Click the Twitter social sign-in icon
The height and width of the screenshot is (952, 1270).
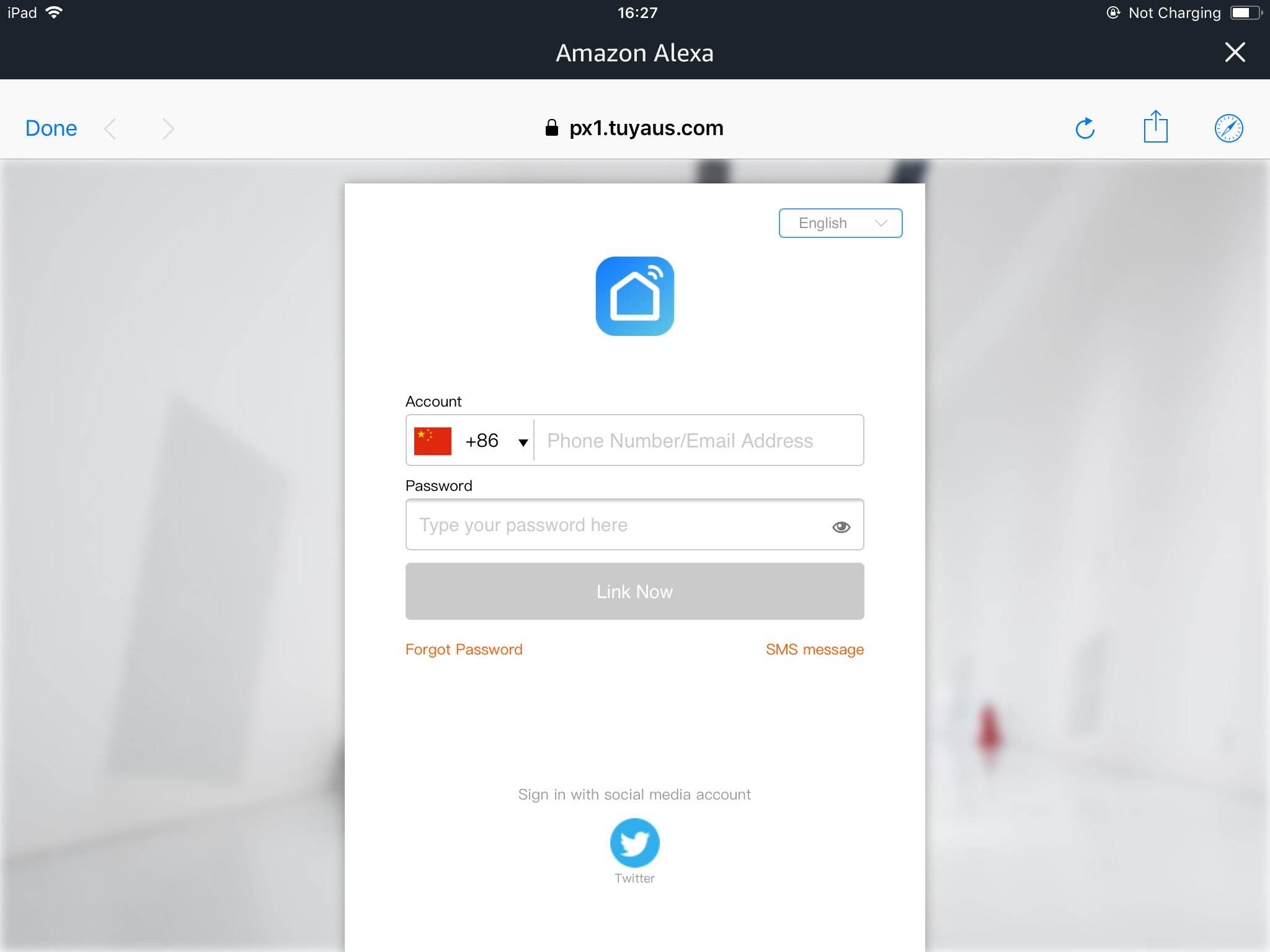click(x=634, y=844)
